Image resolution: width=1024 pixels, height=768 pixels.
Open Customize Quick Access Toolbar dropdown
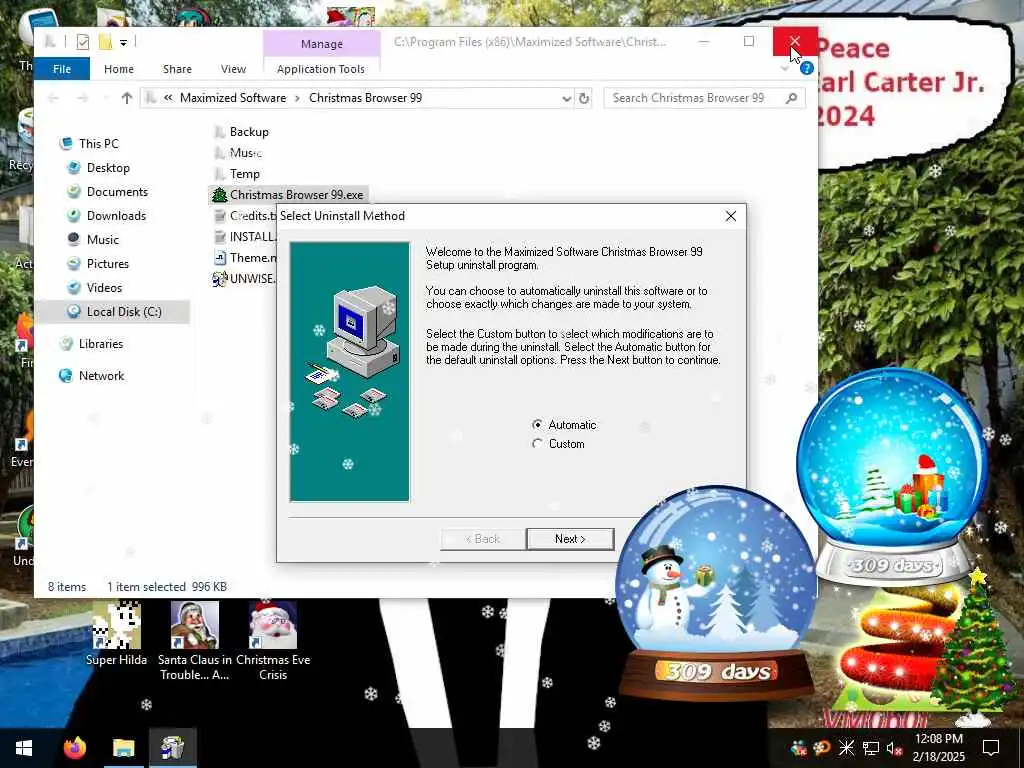(x=123, y=42)
